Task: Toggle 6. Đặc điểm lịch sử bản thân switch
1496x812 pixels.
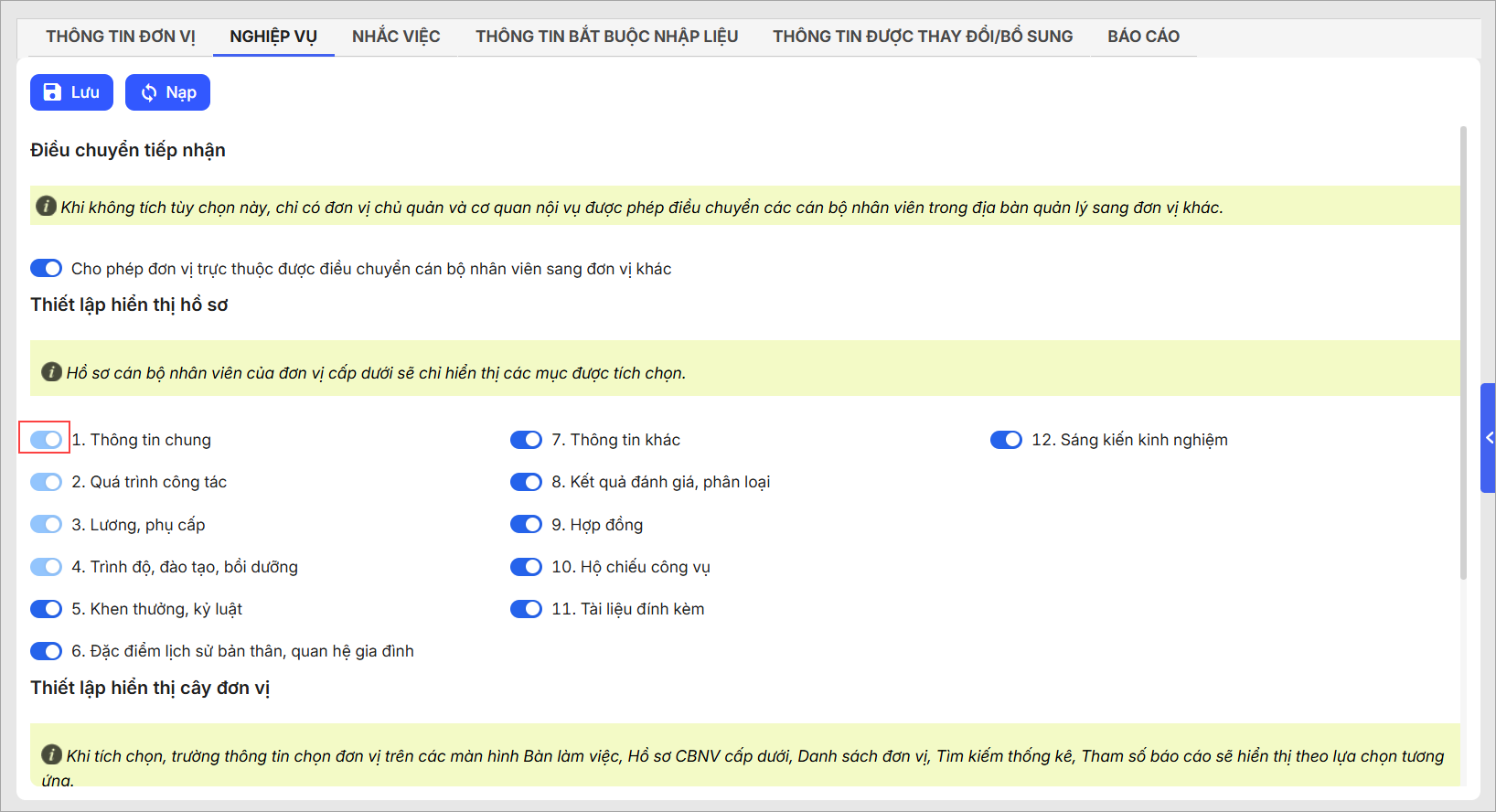Action: tap(46, 651)
